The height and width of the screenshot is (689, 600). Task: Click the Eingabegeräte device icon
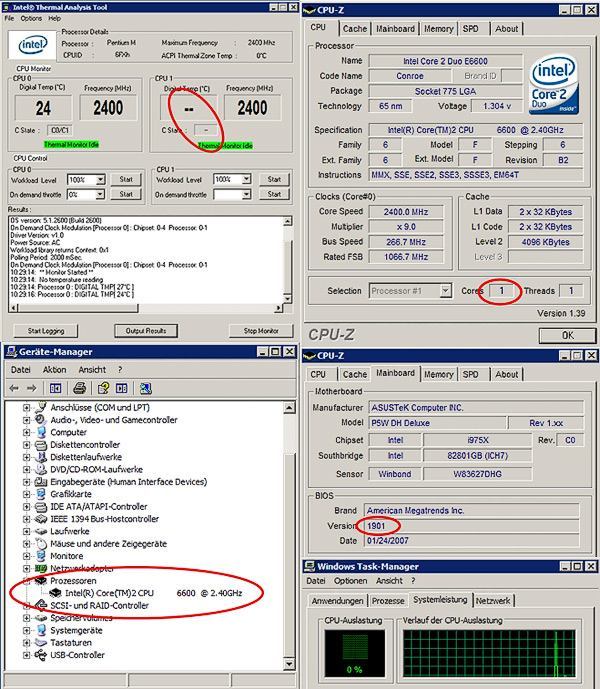coord(41,482)
